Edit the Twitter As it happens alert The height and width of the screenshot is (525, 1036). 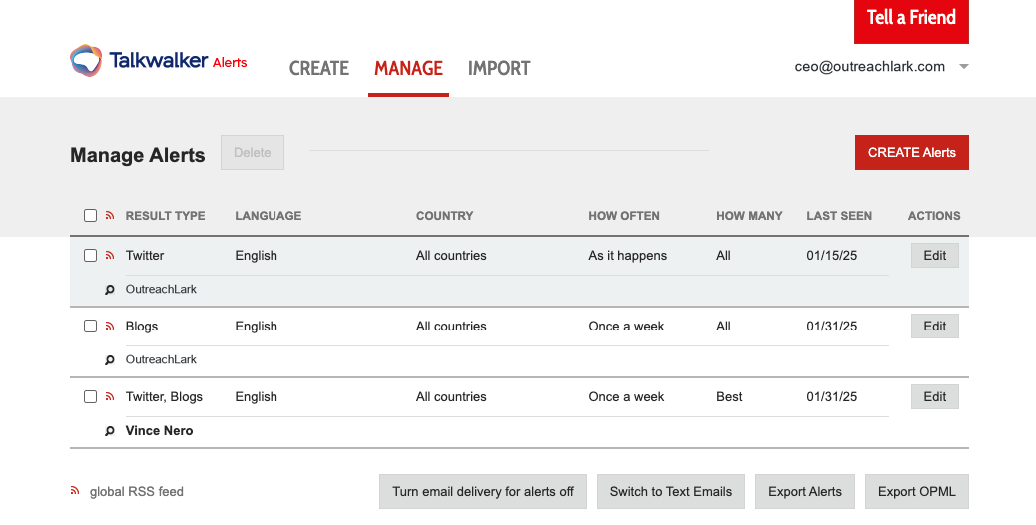[935, 256]
